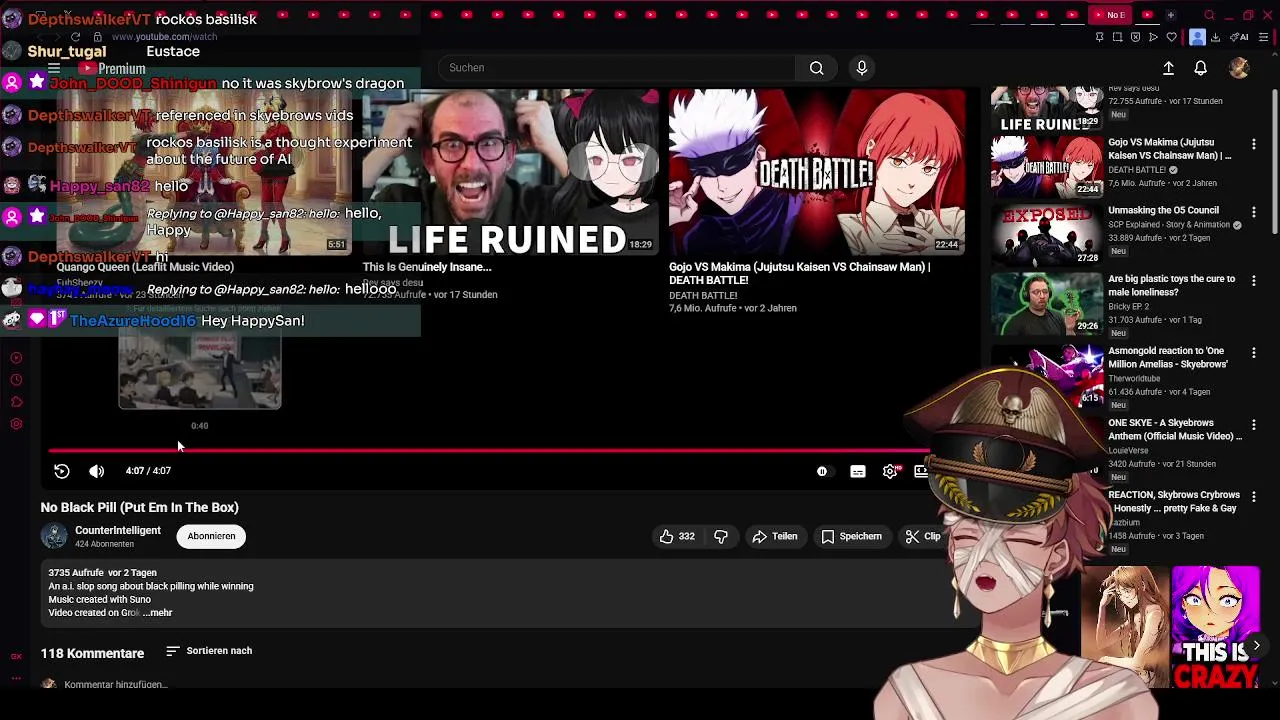Create a Clip of the video

click(923, 537)
